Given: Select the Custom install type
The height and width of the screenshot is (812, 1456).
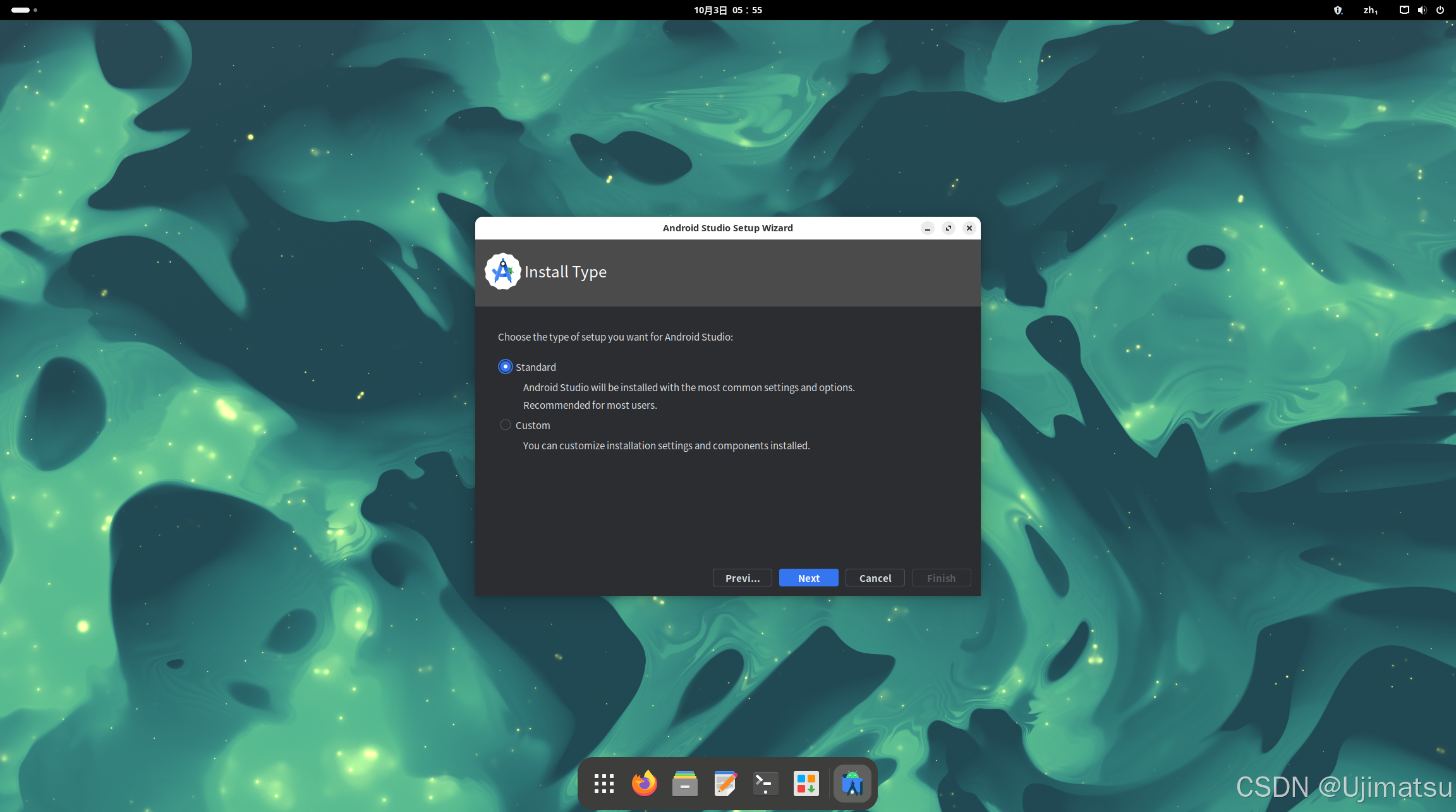Looking at the screenshot, I should click(506, 425).
